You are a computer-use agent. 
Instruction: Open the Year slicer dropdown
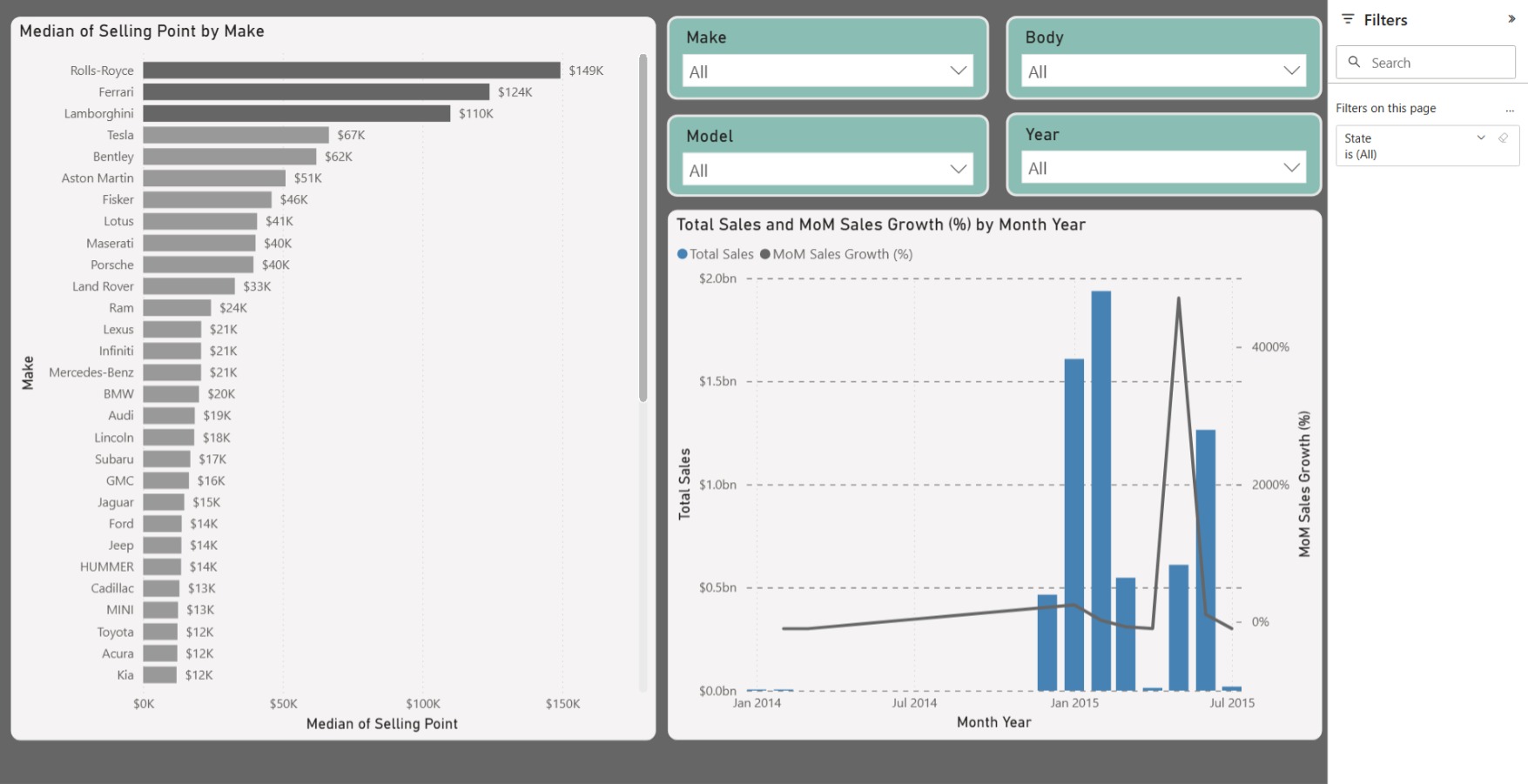coord(1163,168)
